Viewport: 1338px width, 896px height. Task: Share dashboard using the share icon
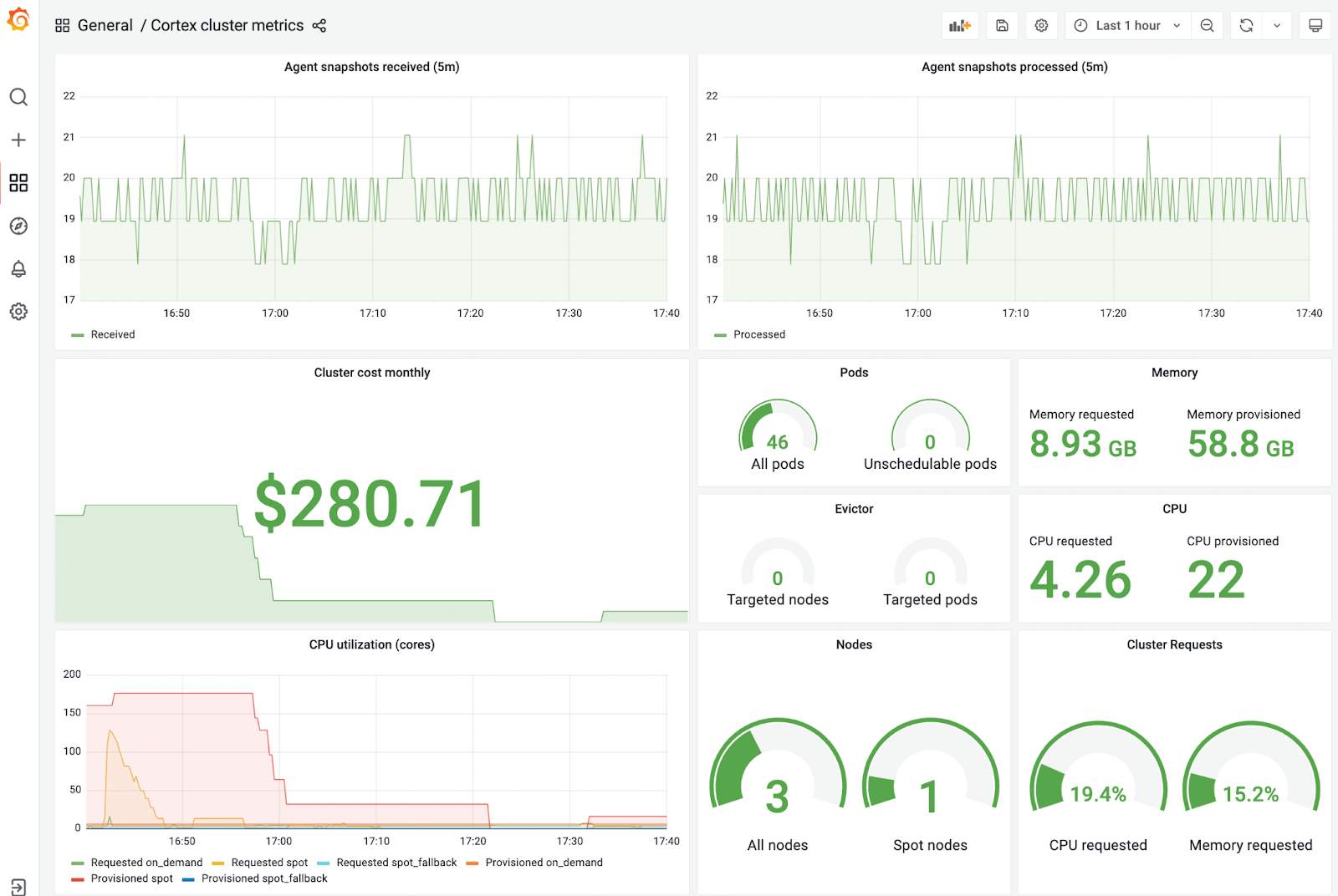coord(319,26)
